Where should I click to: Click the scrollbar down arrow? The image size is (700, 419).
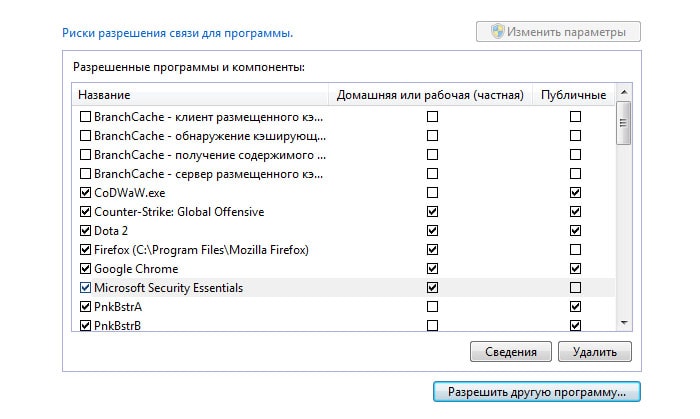click(624, 323)
